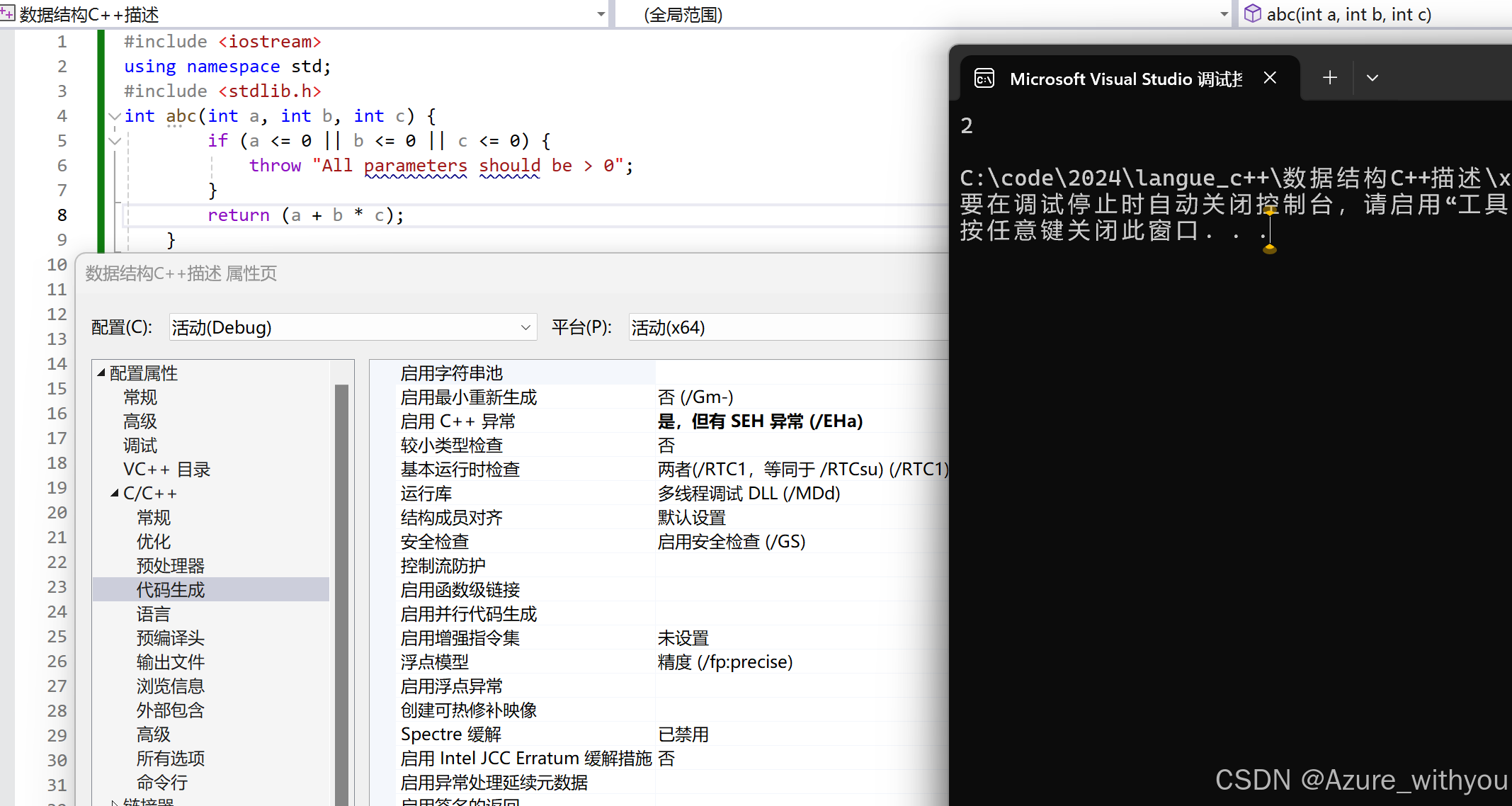Click the abc function cube icon
This screenshot has width=1512, height=806.
coord(1252,13)
